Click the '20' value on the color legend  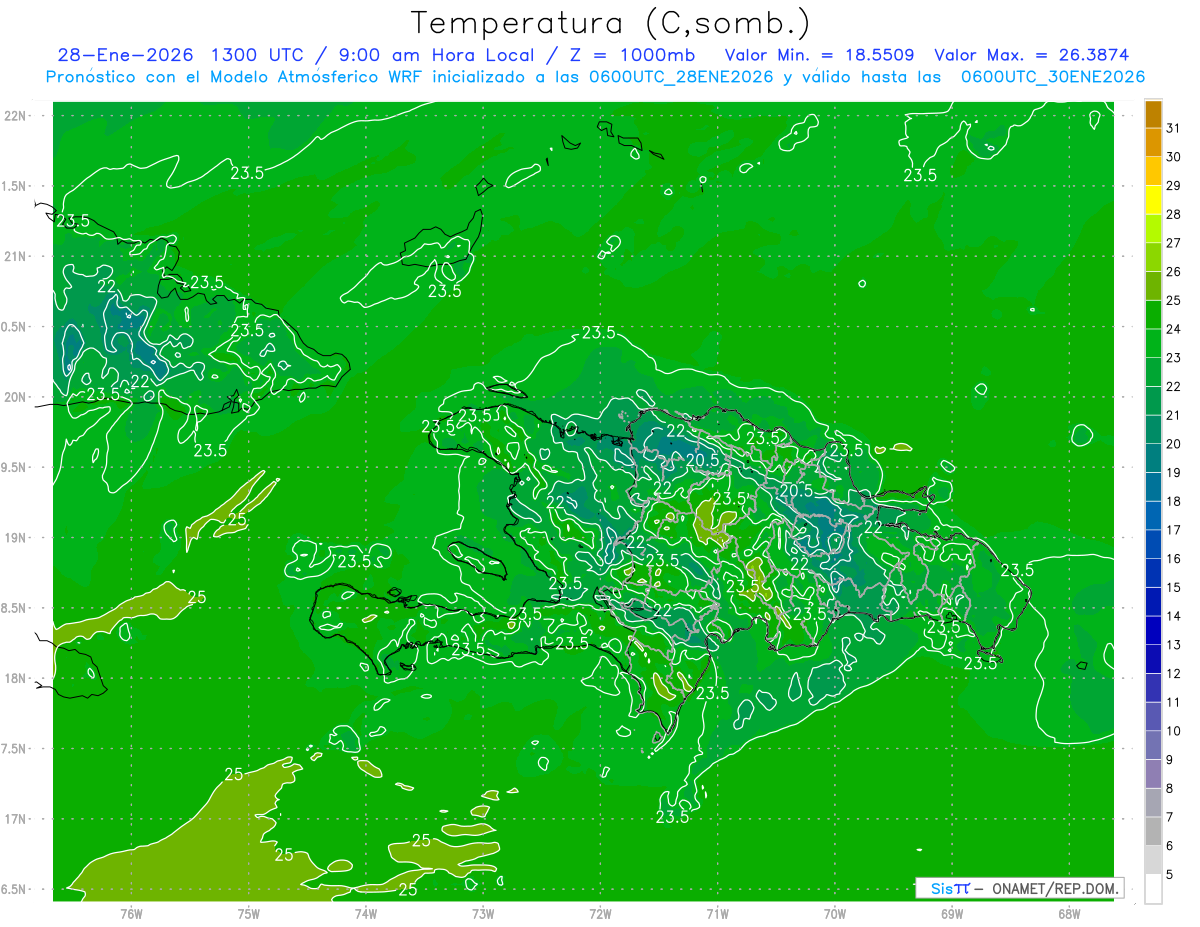pos(1174,444)
